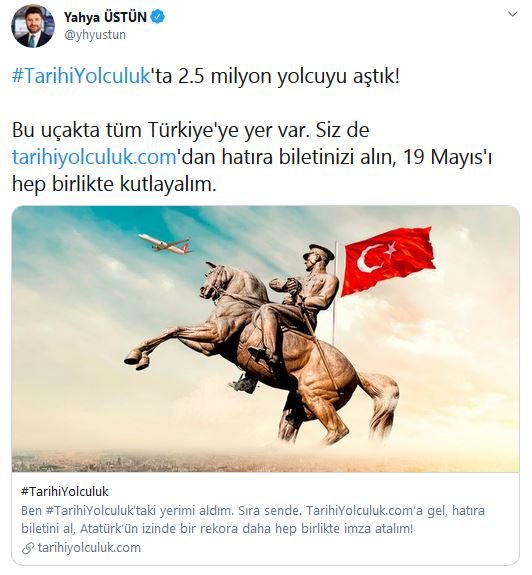Viewport: 532px width, 575px height.
Task: Open the card domain tarihiyolculuk.com
Action: [89, 548]
